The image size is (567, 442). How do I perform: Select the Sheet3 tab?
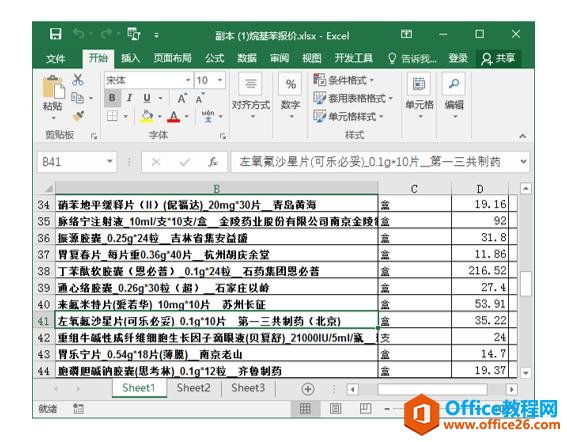(x=248, y=388)
